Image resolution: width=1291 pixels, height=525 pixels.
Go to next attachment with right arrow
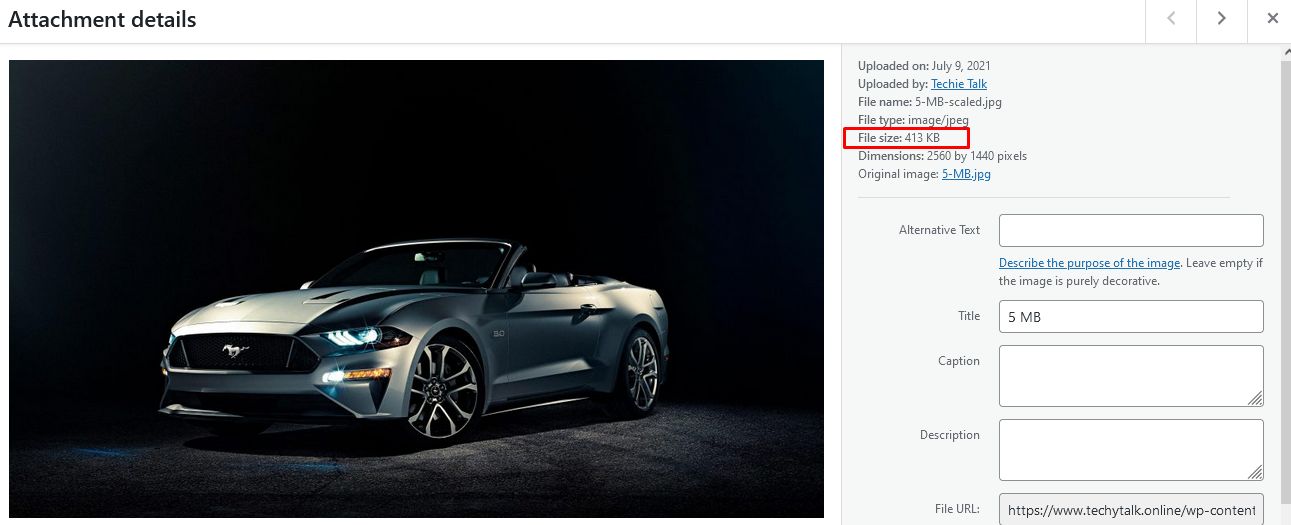pyautogui.click(x=1221, y=19)
